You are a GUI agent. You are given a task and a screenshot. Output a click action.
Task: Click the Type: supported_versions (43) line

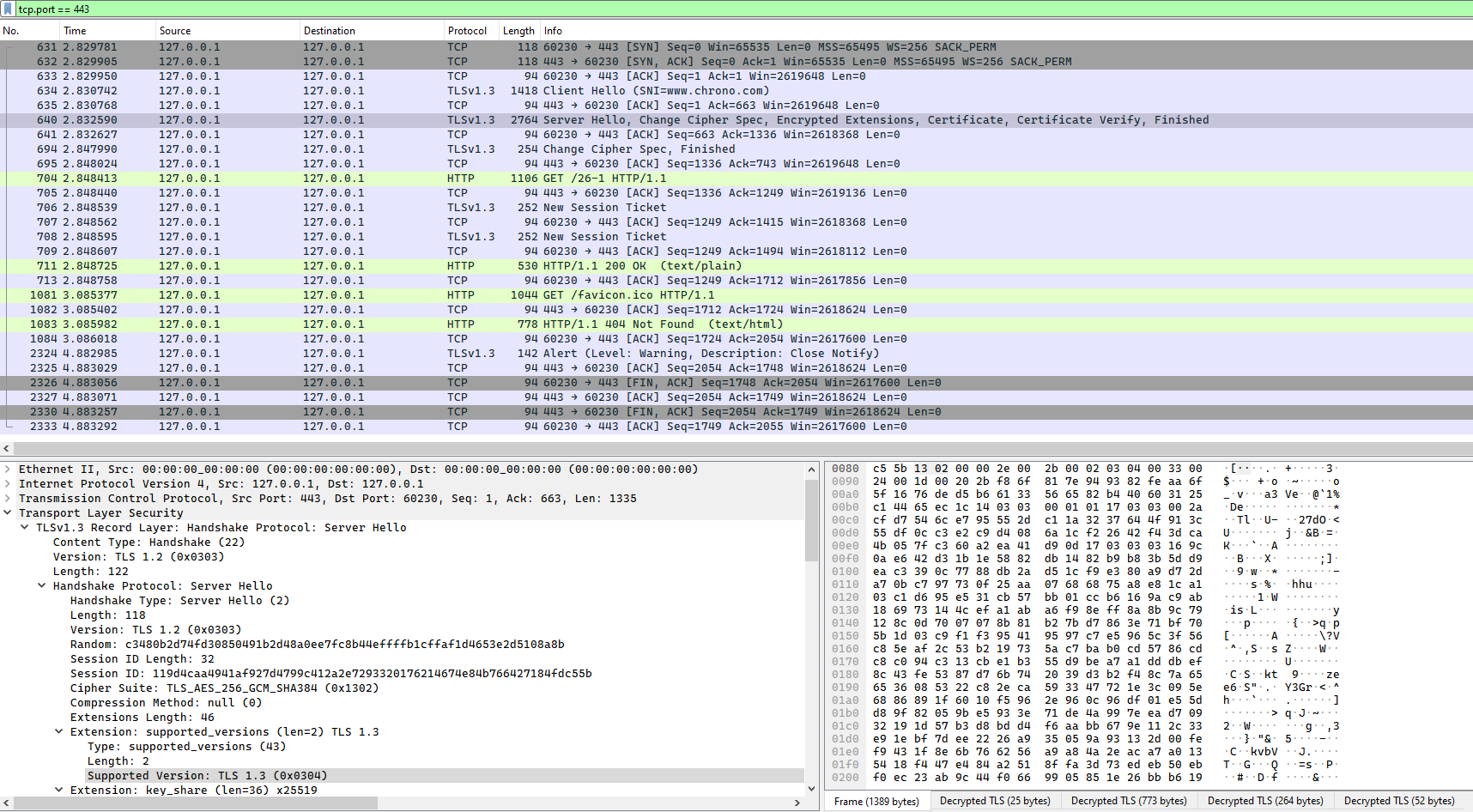click(x=186, y=746)
